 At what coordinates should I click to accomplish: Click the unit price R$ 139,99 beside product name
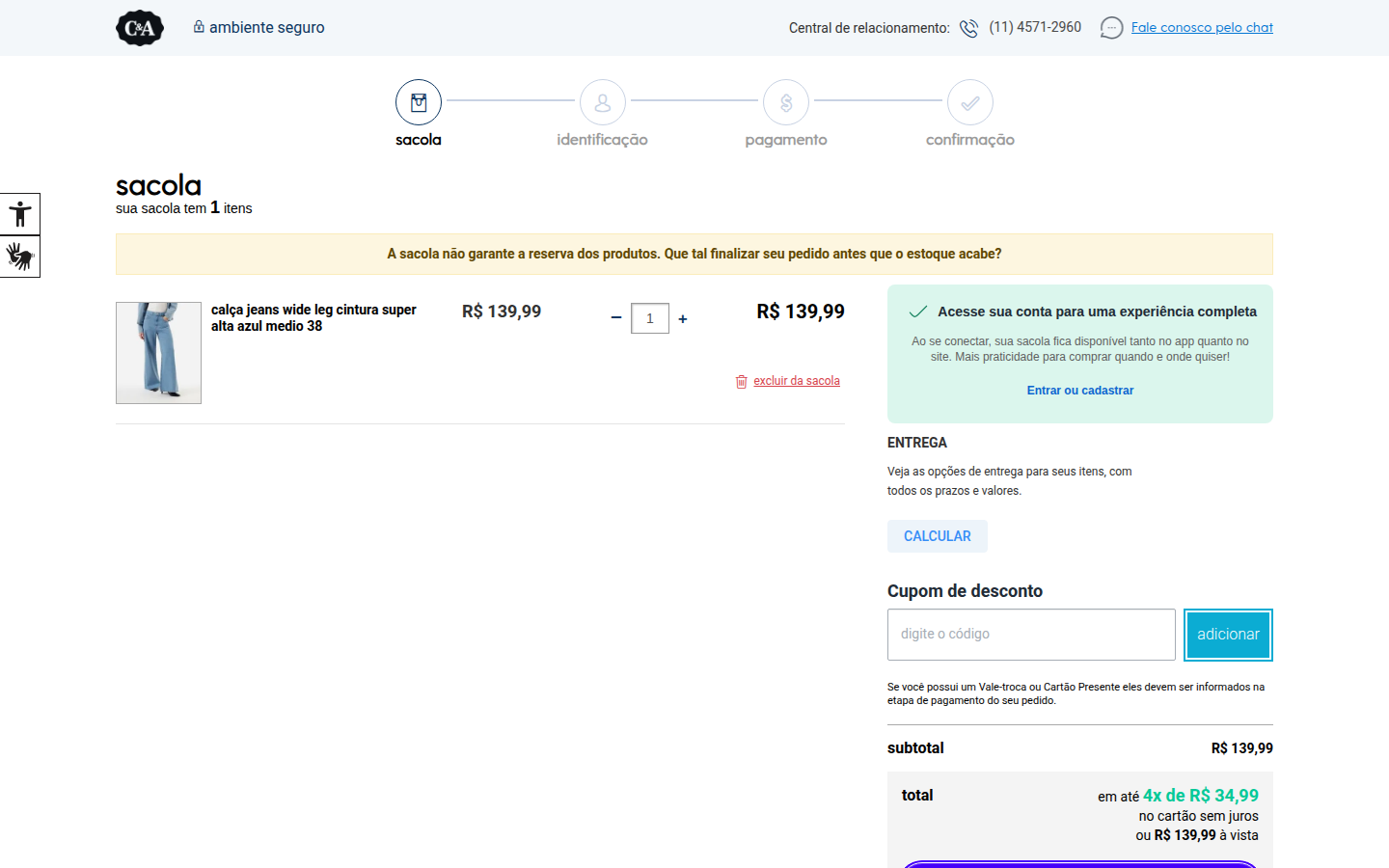tap(502, 312)
